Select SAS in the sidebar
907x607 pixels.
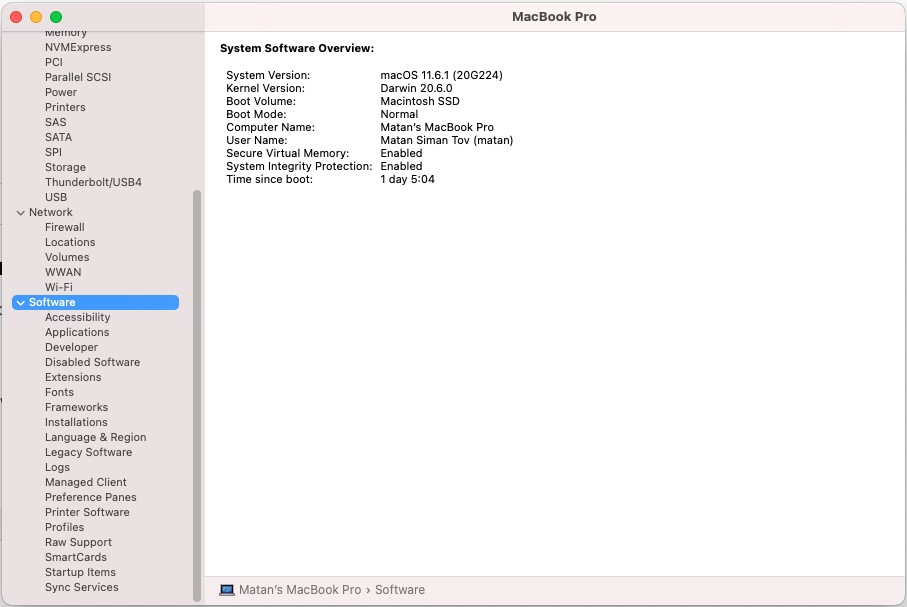56,123
